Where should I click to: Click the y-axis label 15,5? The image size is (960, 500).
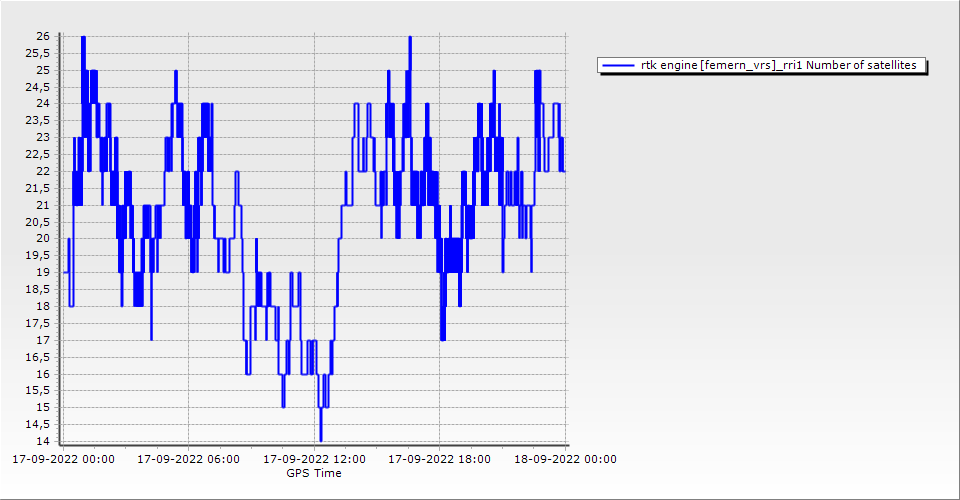point(39,391)
